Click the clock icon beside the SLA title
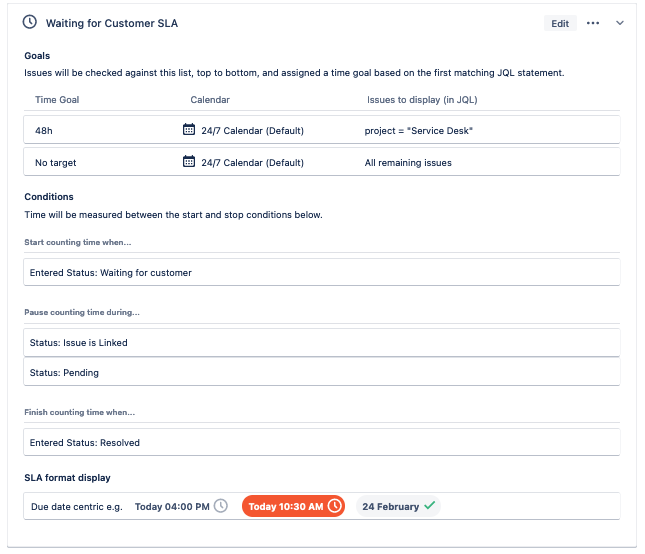The image size is (645, 554). pos(30,22)
